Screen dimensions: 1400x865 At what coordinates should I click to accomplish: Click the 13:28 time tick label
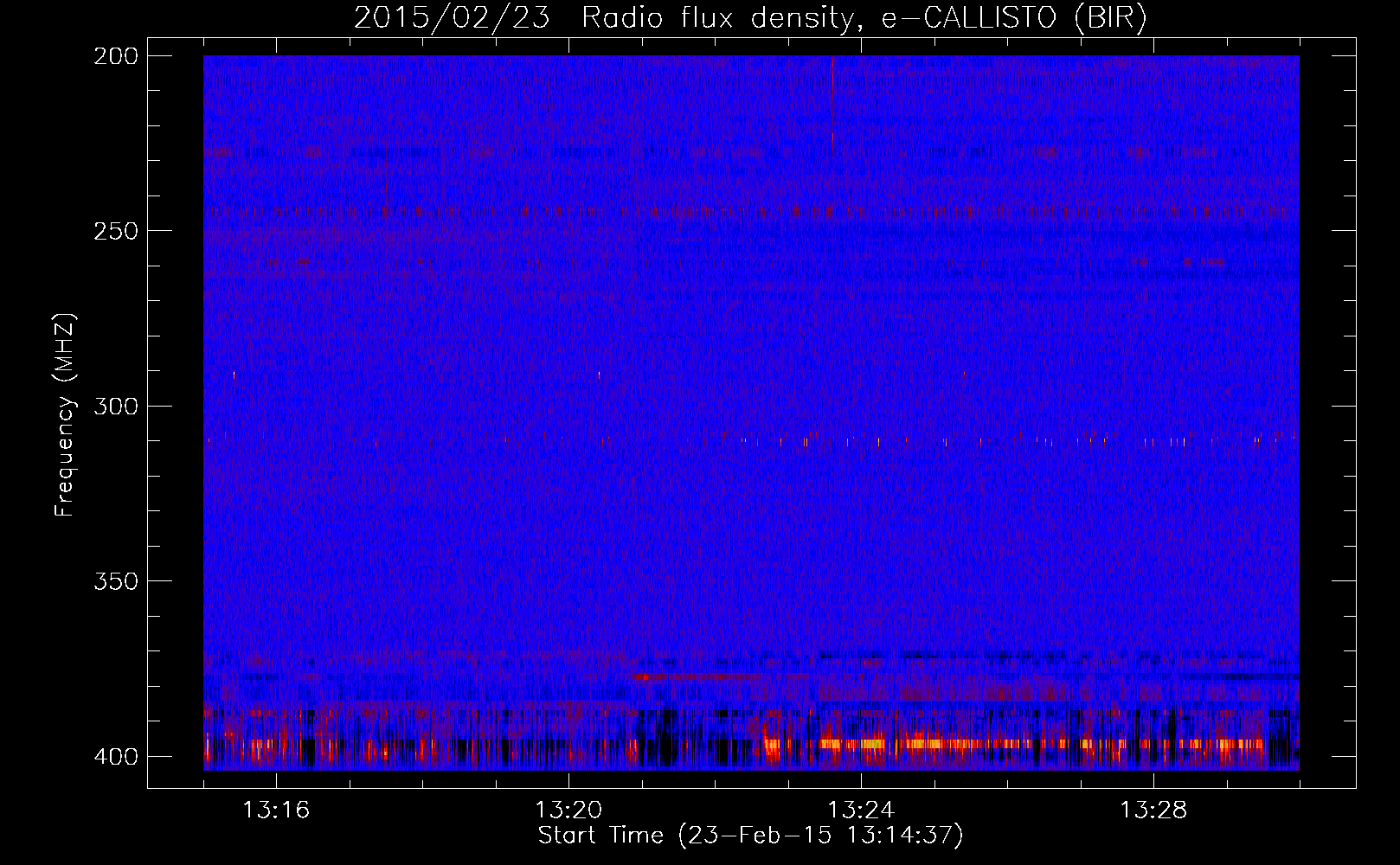[1153, 811]
